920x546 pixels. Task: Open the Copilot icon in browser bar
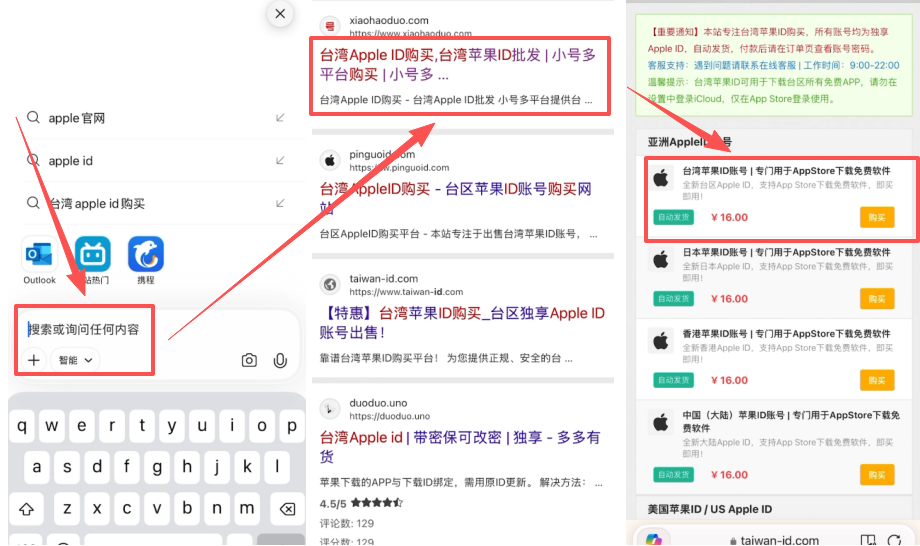click(653, 540)
